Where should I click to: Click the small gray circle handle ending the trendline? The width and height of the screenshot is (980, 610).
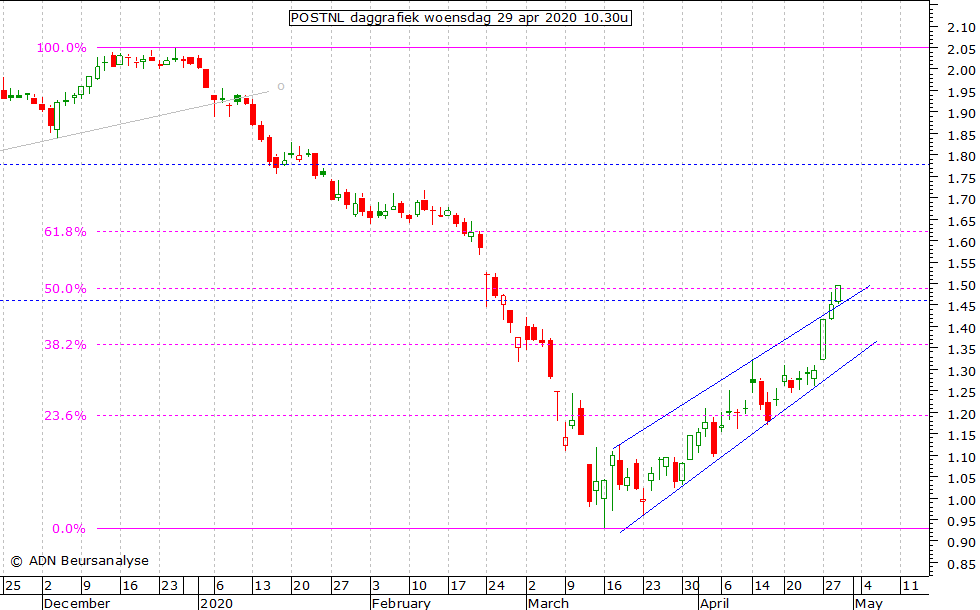pos(281,87)
